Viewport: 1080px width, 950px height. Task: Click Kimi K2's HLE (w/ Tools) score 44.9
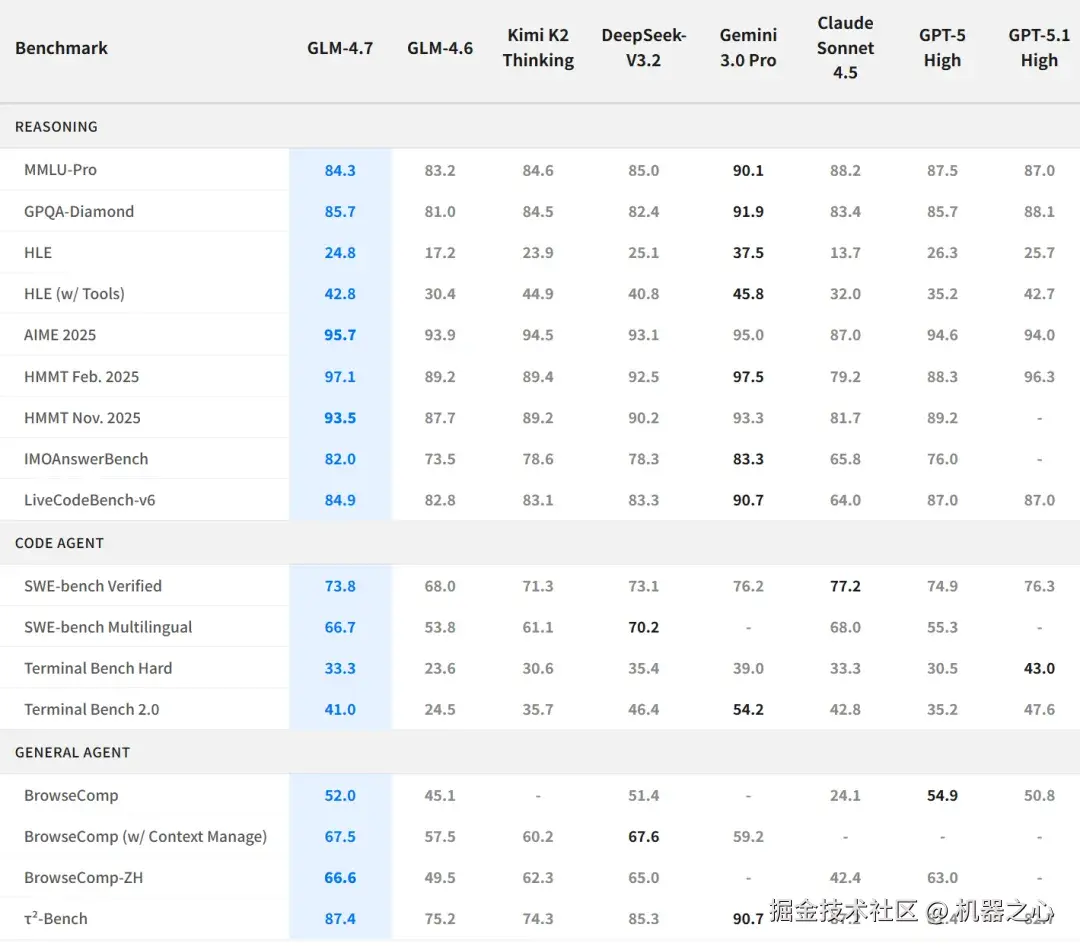point(538,294)
